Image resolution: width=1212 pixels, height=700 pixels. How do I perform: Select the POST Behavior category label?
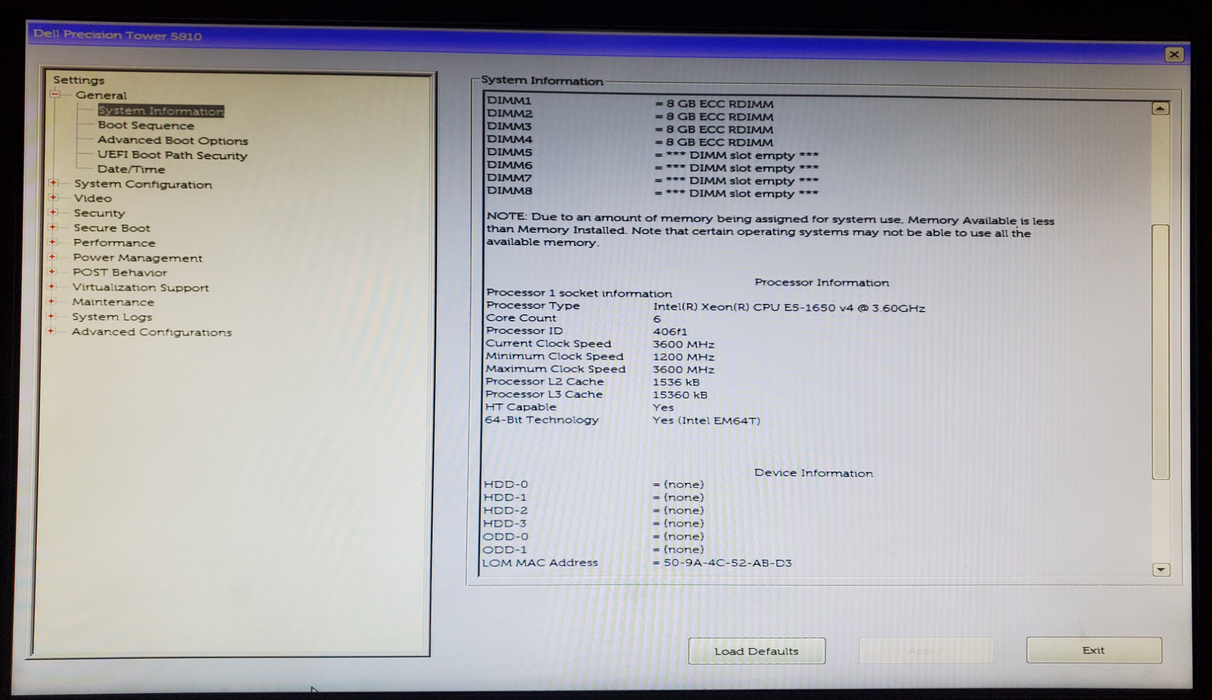[x=120, y=272]
